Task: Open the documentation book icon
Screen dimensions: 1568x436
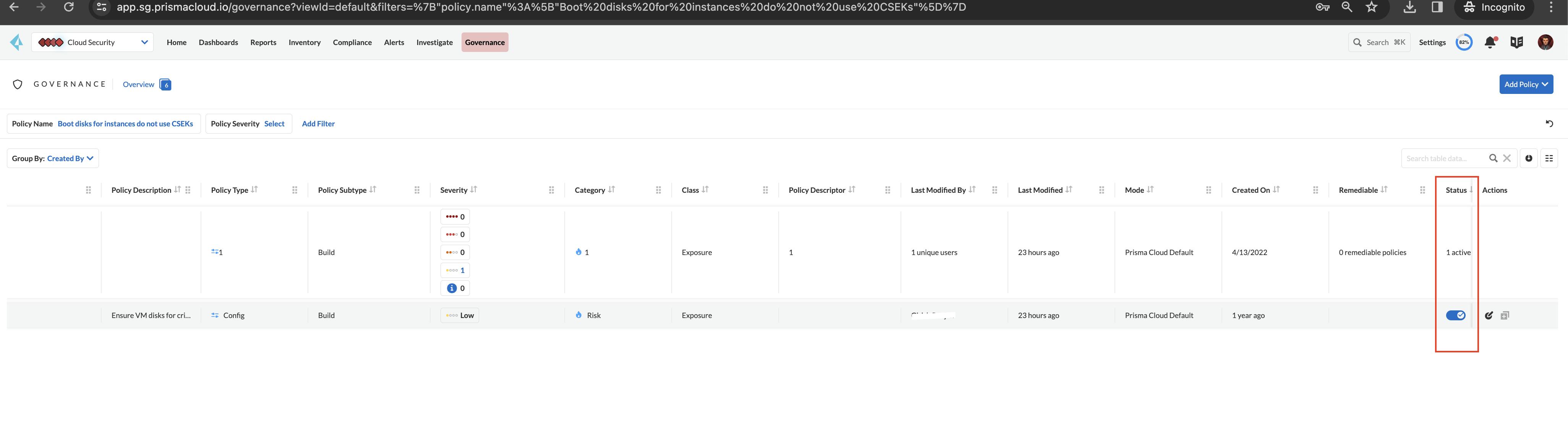Action: coord(1516,42)
